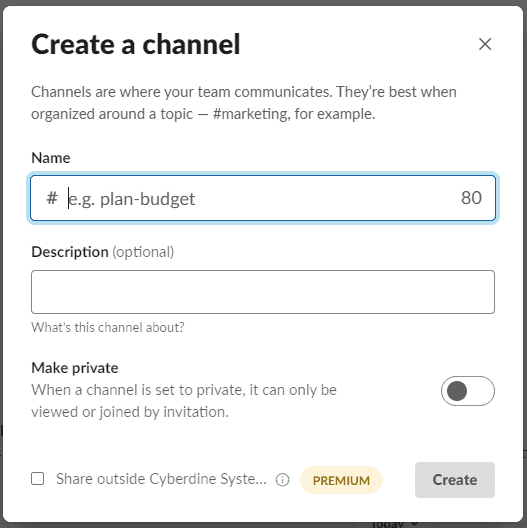Screen dimensions: 527x528
Task: Click inside the Description text box
Action: 263,292
